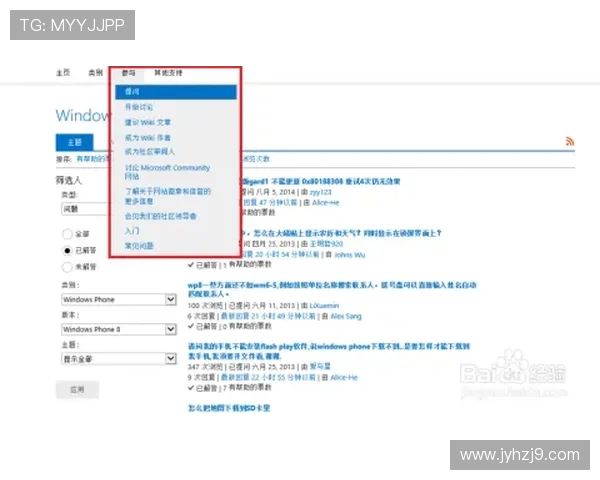Click the 应用 apply button
Viewport: 600px width, 480px height.
pyautogui.click(x=77, y=390)
